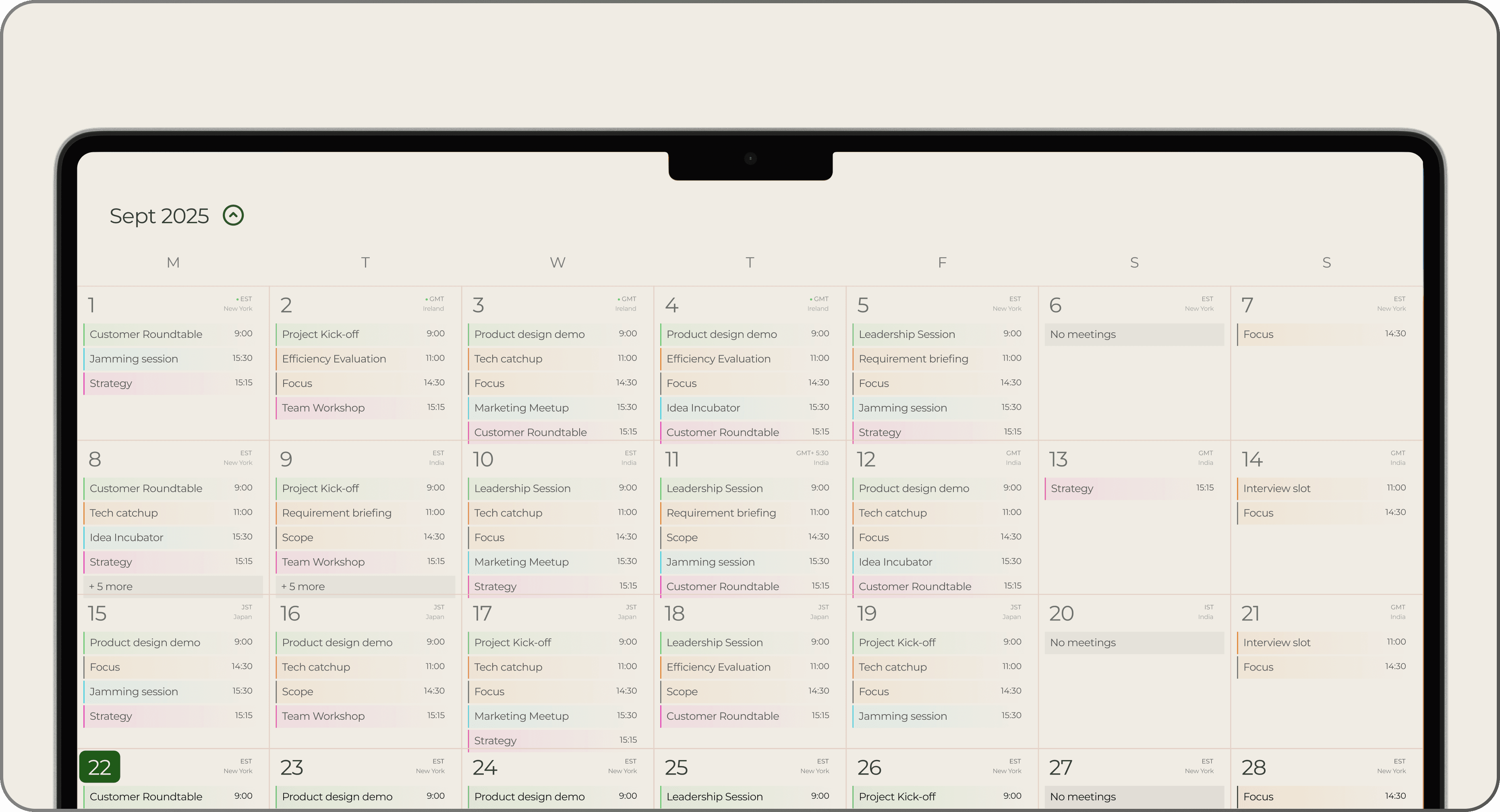Click the circled chevron next to Sept 2025
The width and height of the screenshot is (1500, 812).
[x=233, y=215]
